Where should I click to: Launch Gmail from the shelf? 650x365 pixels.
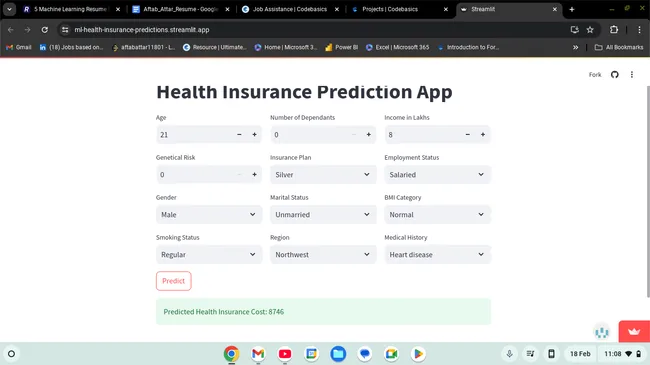tap(258, 354)
